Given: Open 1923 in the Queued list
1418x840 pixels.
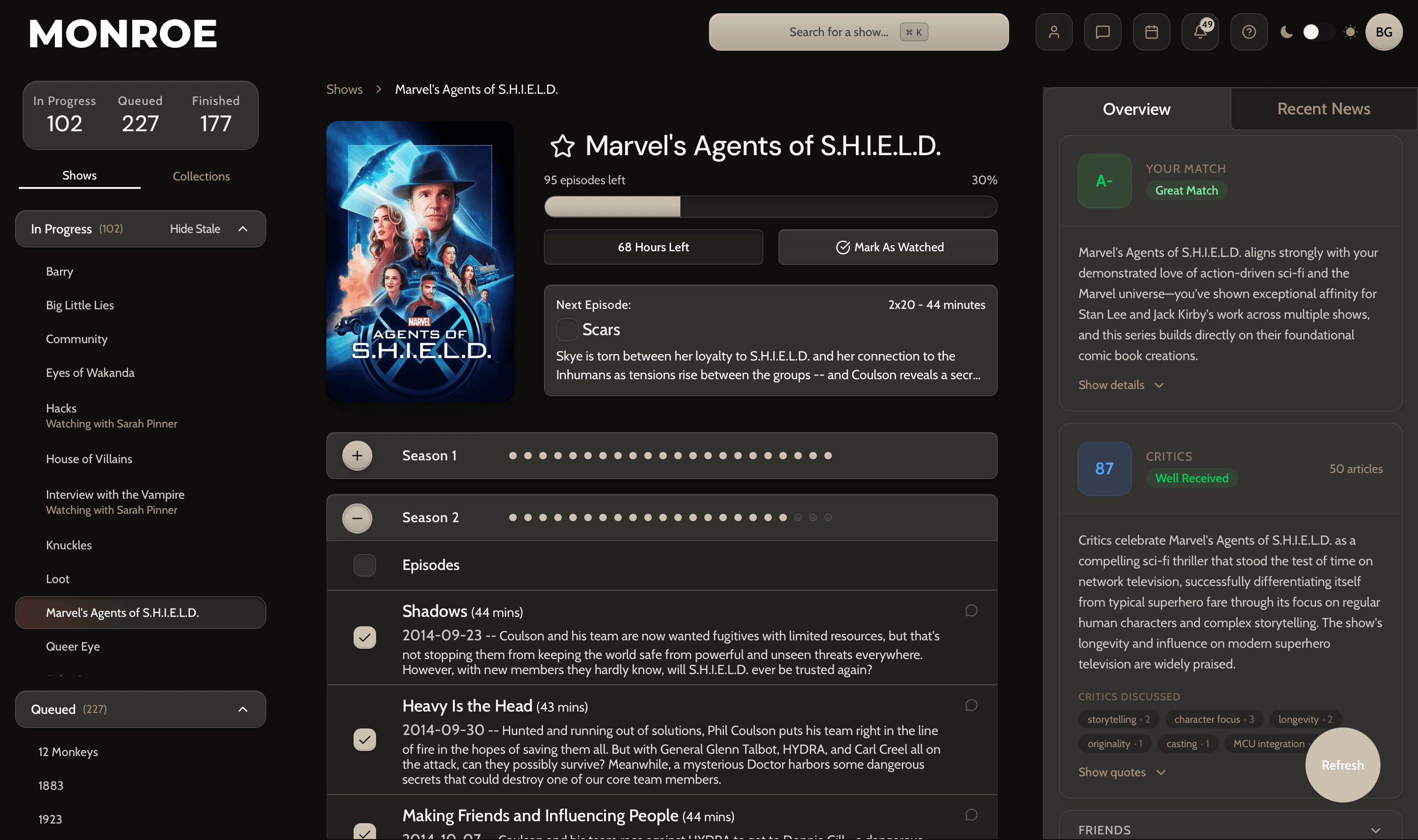Looking at the screenshot, I should 50,819.
